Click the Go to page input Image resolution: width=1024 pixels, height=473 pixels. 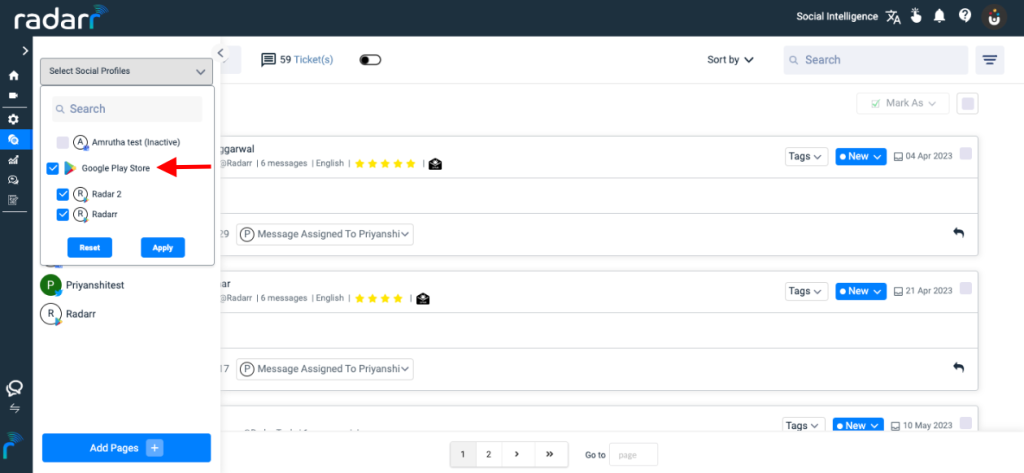pyautogui.click(x=633, y=454)
